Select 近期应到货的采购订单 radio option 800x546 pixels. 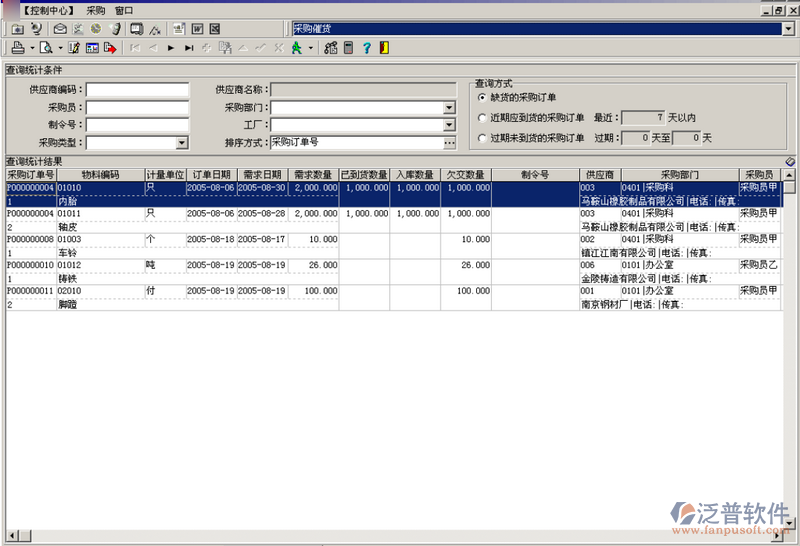click(x=482, y=118)
